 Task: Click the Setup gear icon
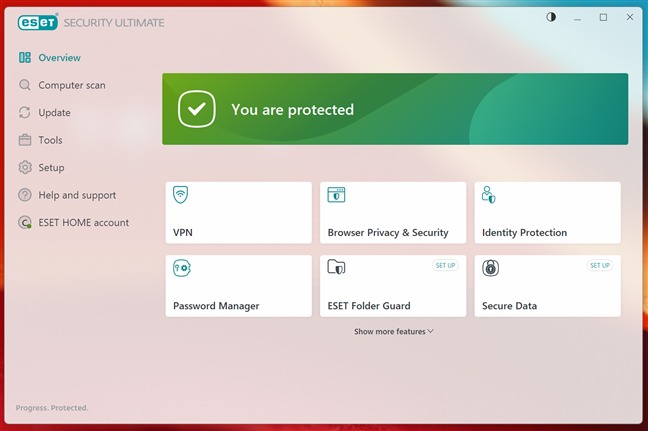(25, 167)
